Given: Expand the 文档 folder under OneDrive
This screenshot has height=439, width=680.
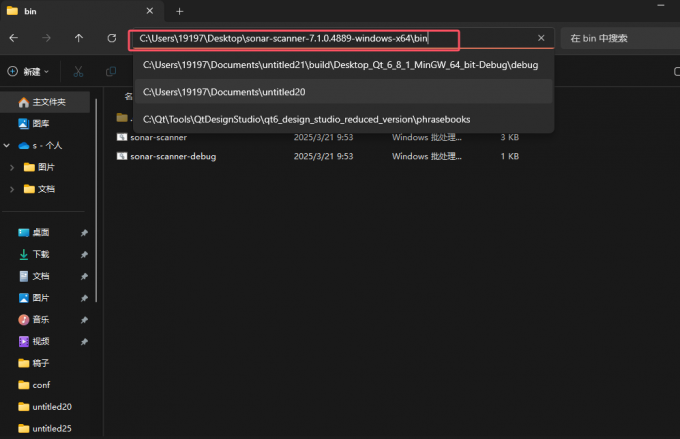Looking at the screenshot, I should pos(12,189).
